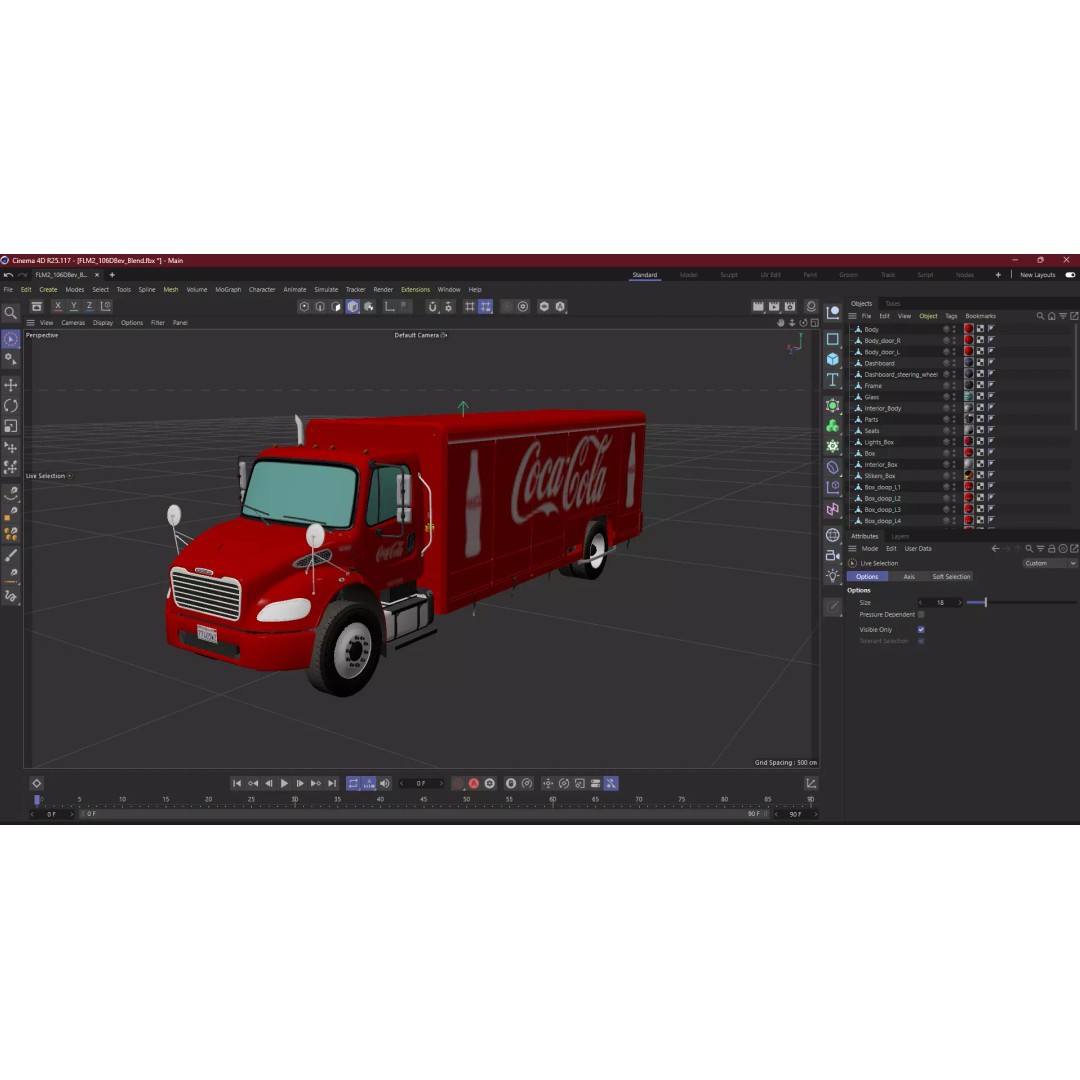Switch to the Takes tab
Viewport: 1080px width, 1080px height.
click(x=893, y=304)
